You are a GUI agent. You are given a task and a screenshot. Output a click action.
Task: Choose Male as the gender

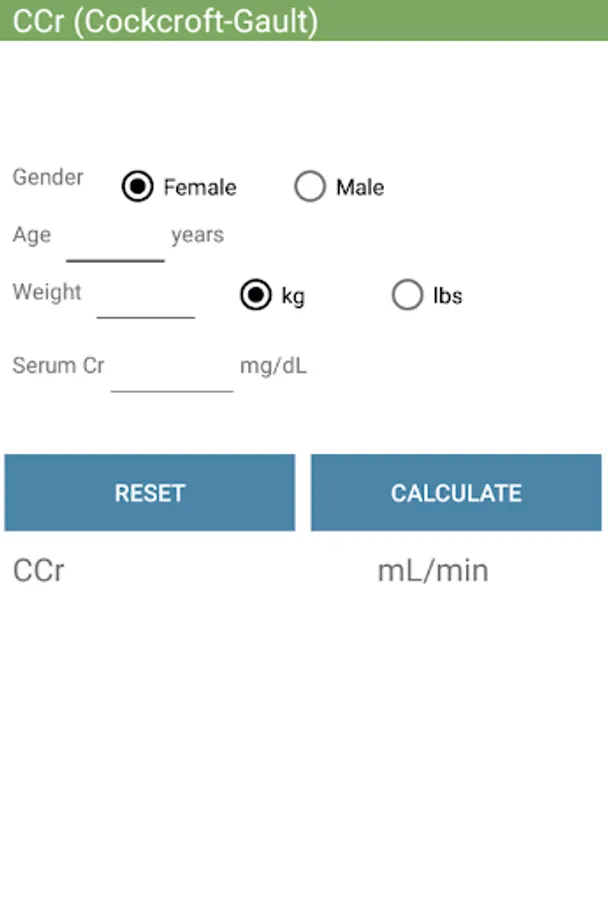[310, 187]
